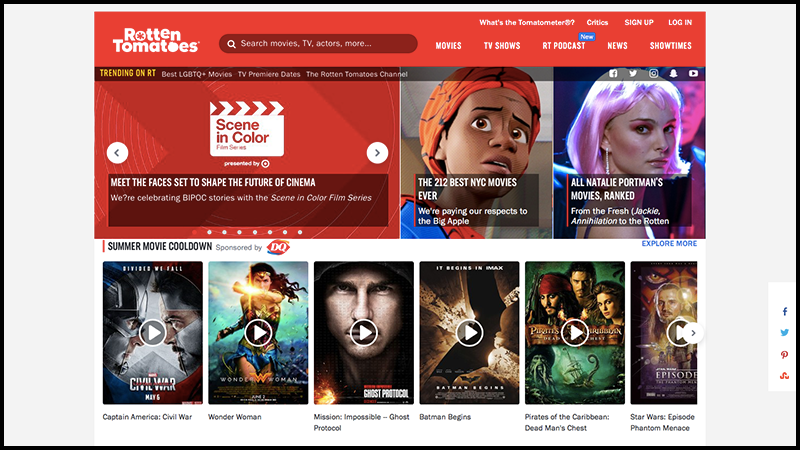Open the YouTube icon in trending bar
Screen dimensions: 800x450
[x=693, y=73]
